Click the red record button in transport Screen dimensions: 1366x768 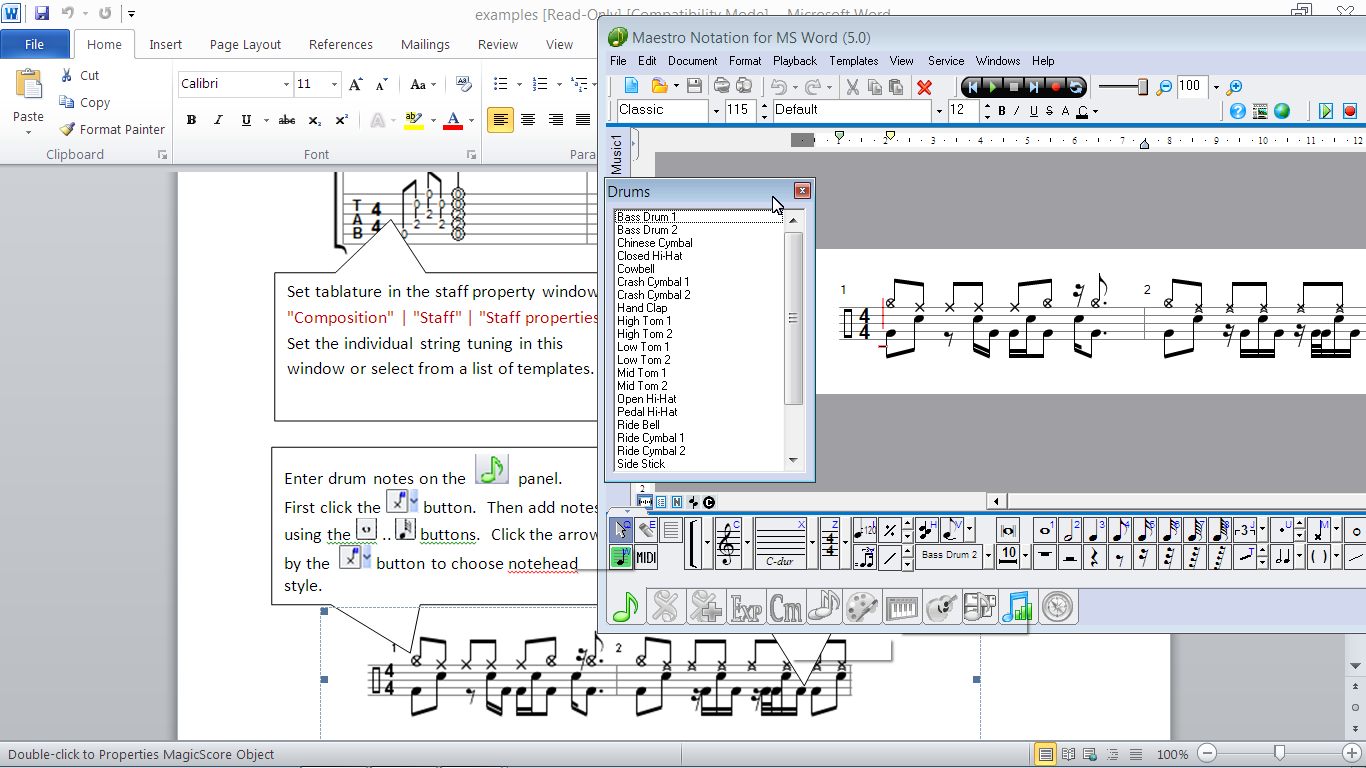[1054, 87]
